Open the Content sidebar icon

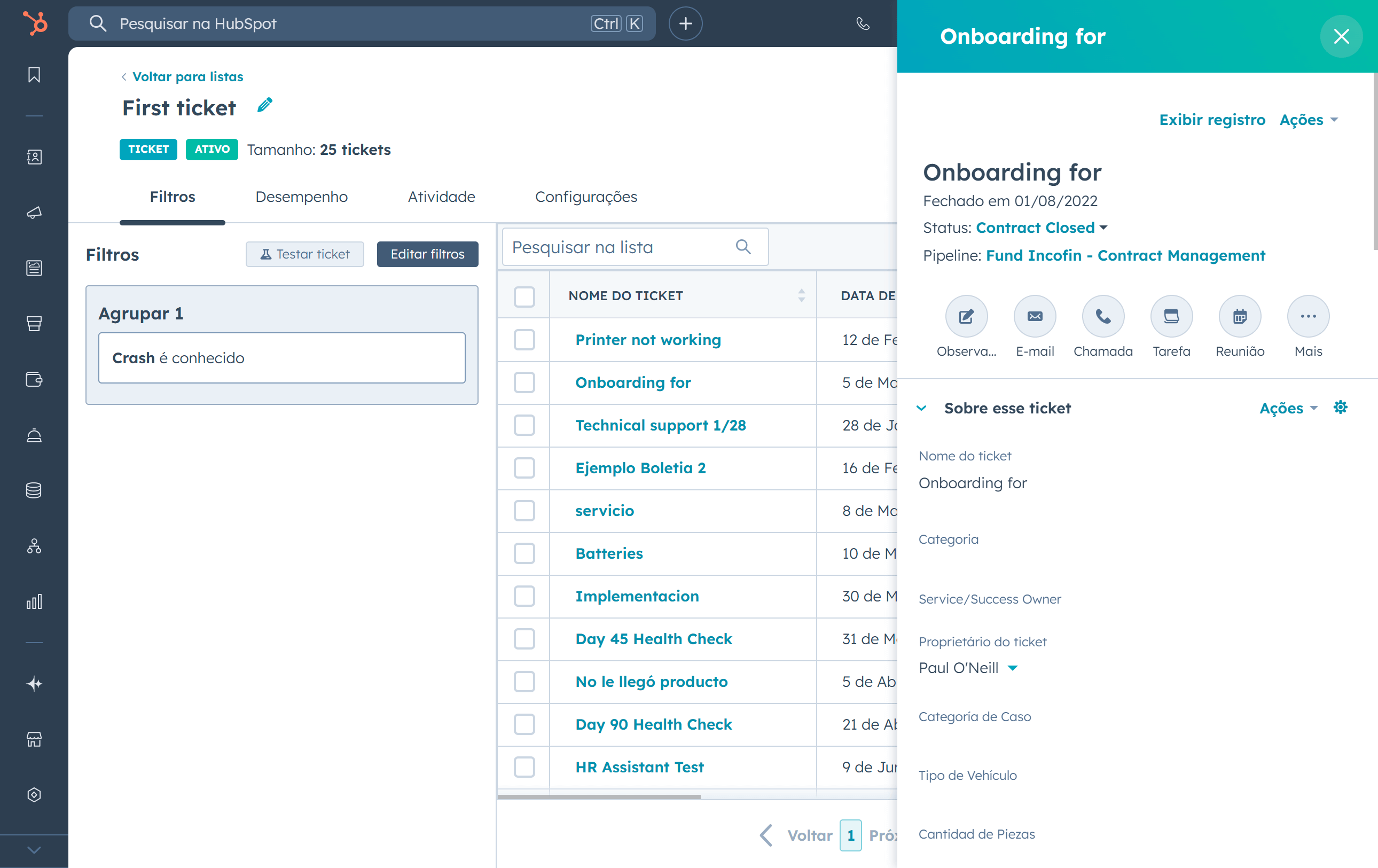tap(34, 268)
